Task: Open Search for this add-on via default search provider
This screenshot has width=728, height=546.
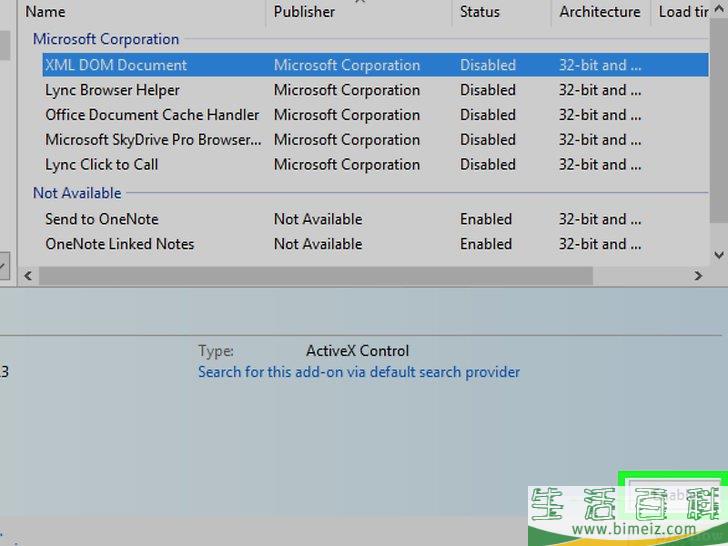Action: pos(359,372)
